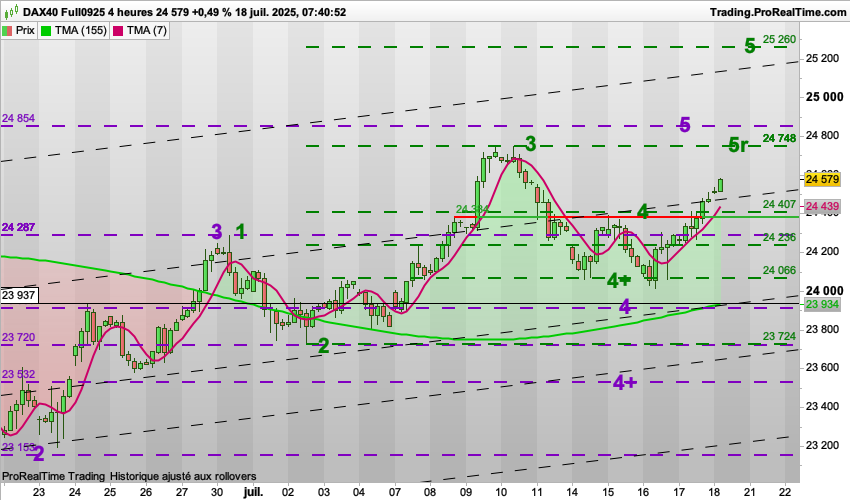The width and height of the screenshot is (850, 500).
Task: Click the purple wave label 5
Action: 685,125
